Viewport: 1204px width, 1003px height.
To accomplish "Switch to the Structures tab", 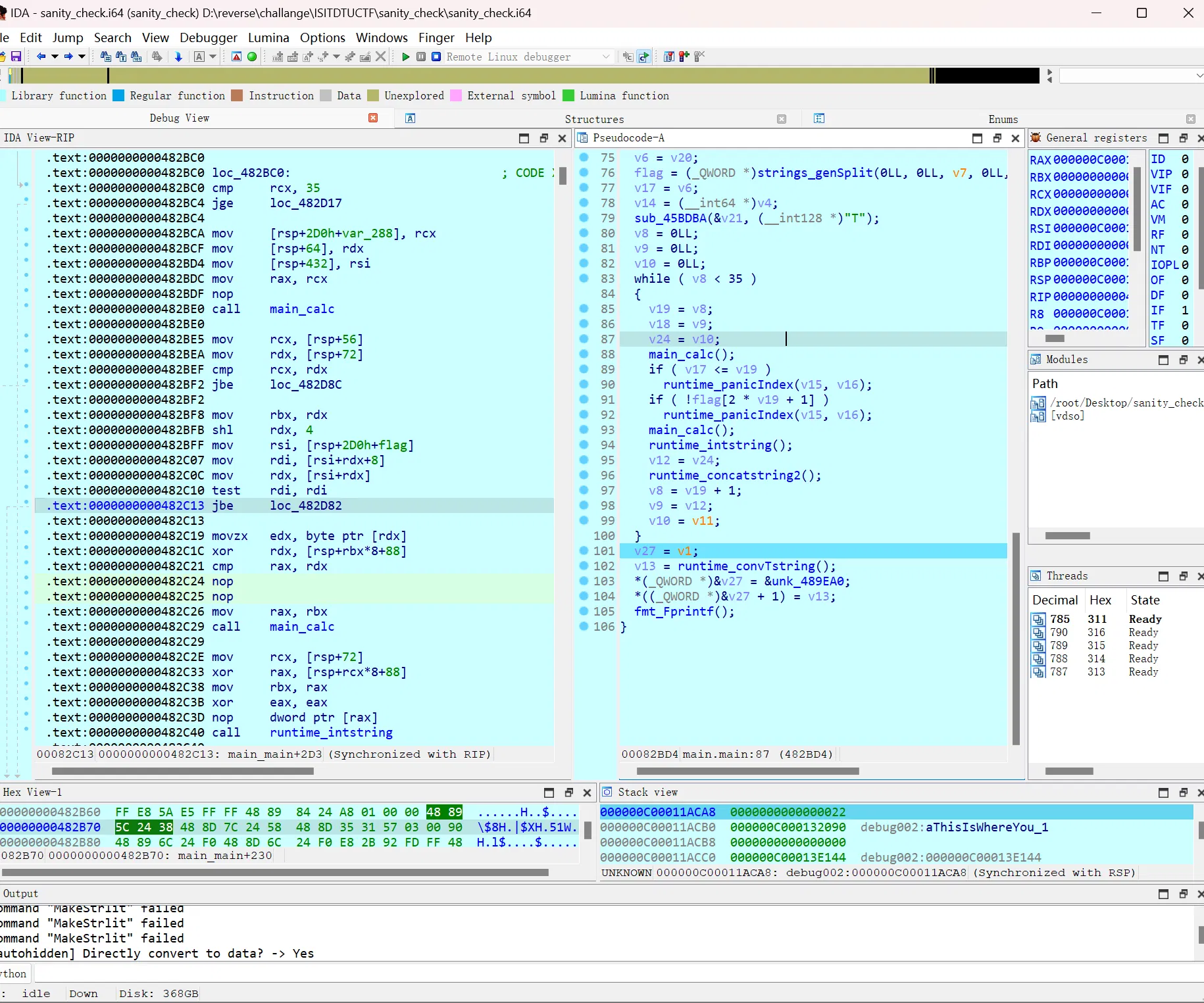I will tap(594, 119).
